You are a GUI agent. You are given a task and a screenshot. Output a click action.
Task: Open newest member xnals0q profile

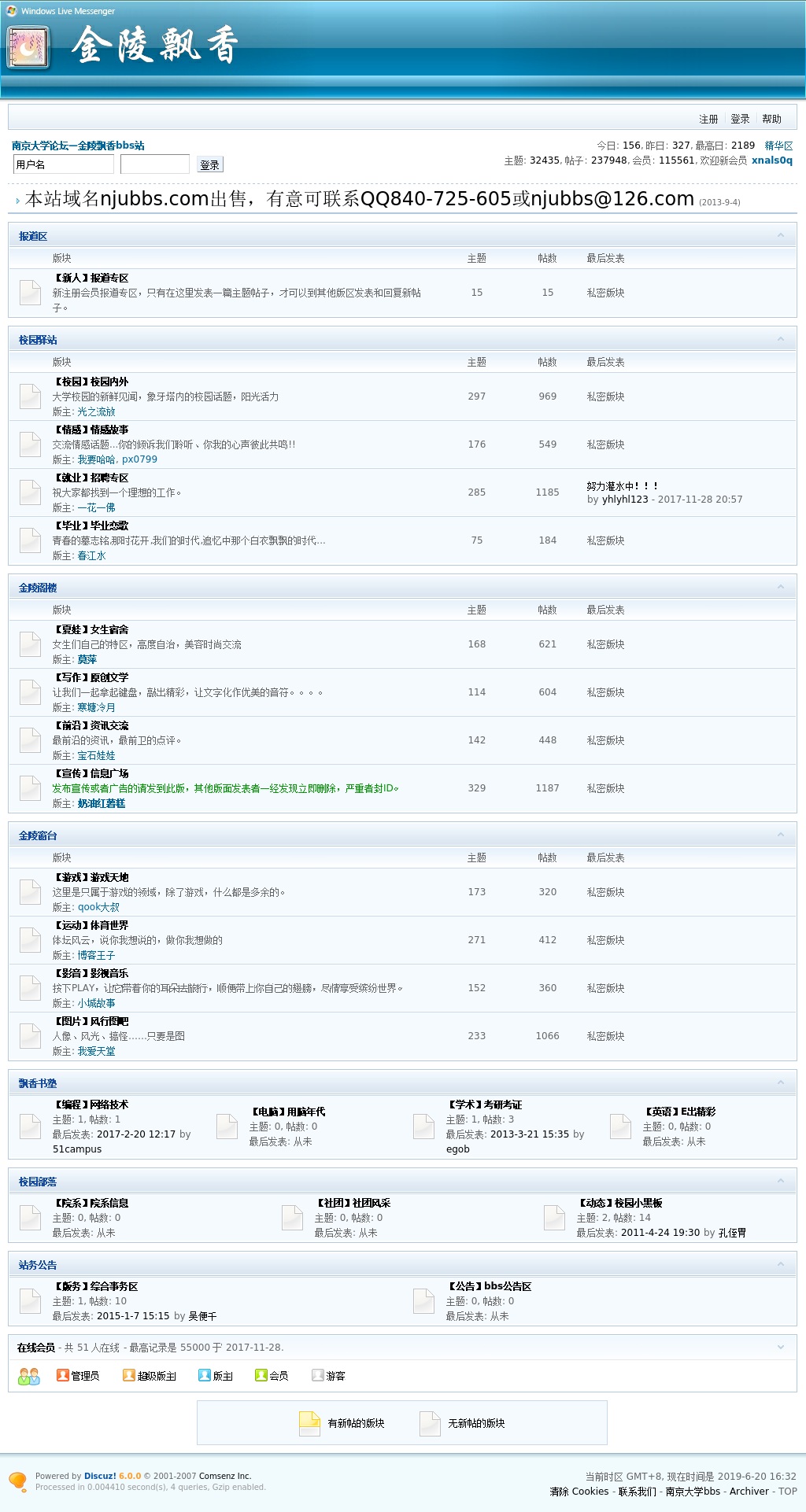pyautogui.click(x=772, y=160)
